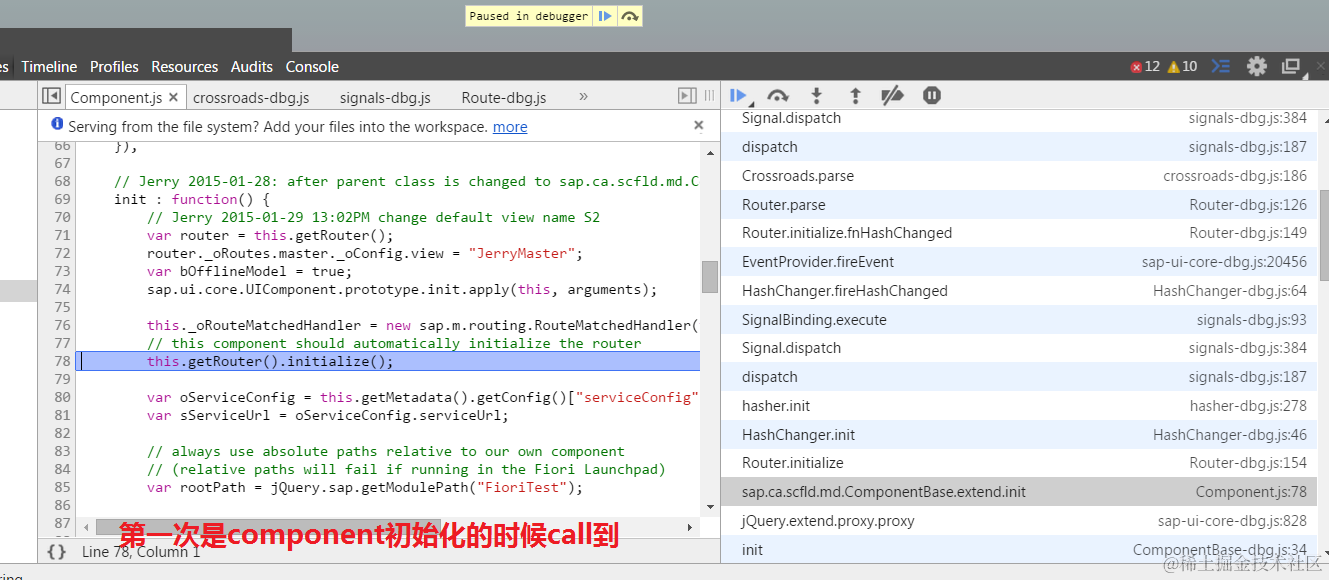Set breakpoint on line number 74
Image resolution: width=1329 pixels, height=580 pixels.
coord(62,289)
